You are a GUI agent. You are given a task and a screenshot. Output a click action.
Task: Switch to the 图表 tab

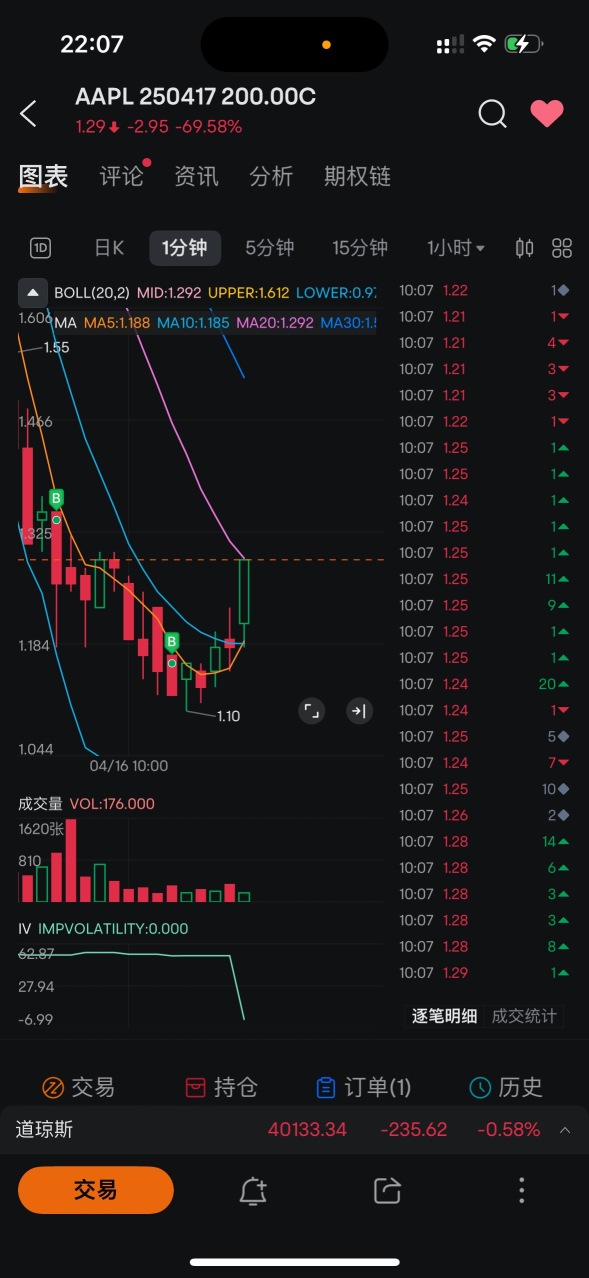(x=43, y=177)
